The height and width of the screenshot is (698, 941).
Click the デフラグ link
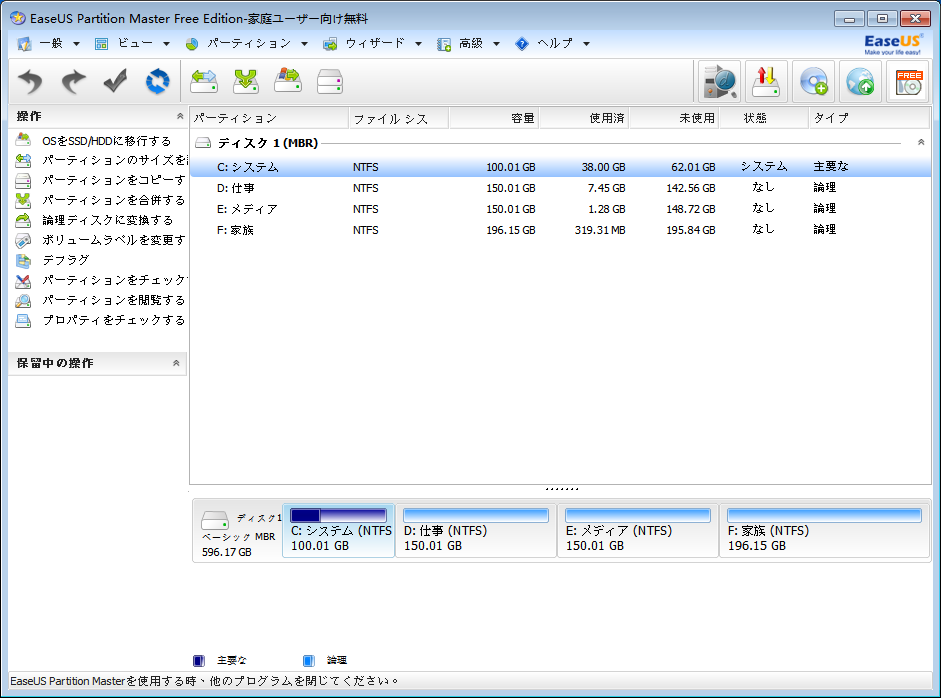[65, 260]
